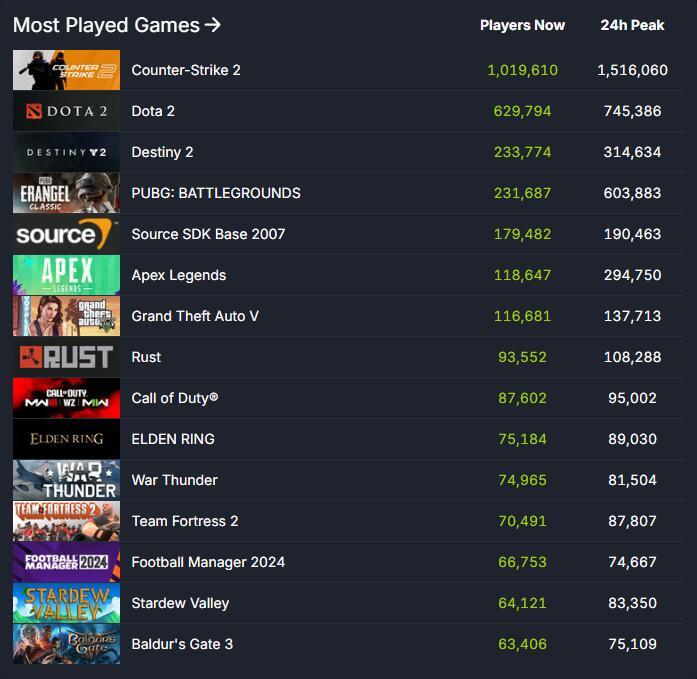The height and width of the screenshot is (679, 697).
Task: Select the Team Fortress 2 title
Action: click(x=185, y=521)
